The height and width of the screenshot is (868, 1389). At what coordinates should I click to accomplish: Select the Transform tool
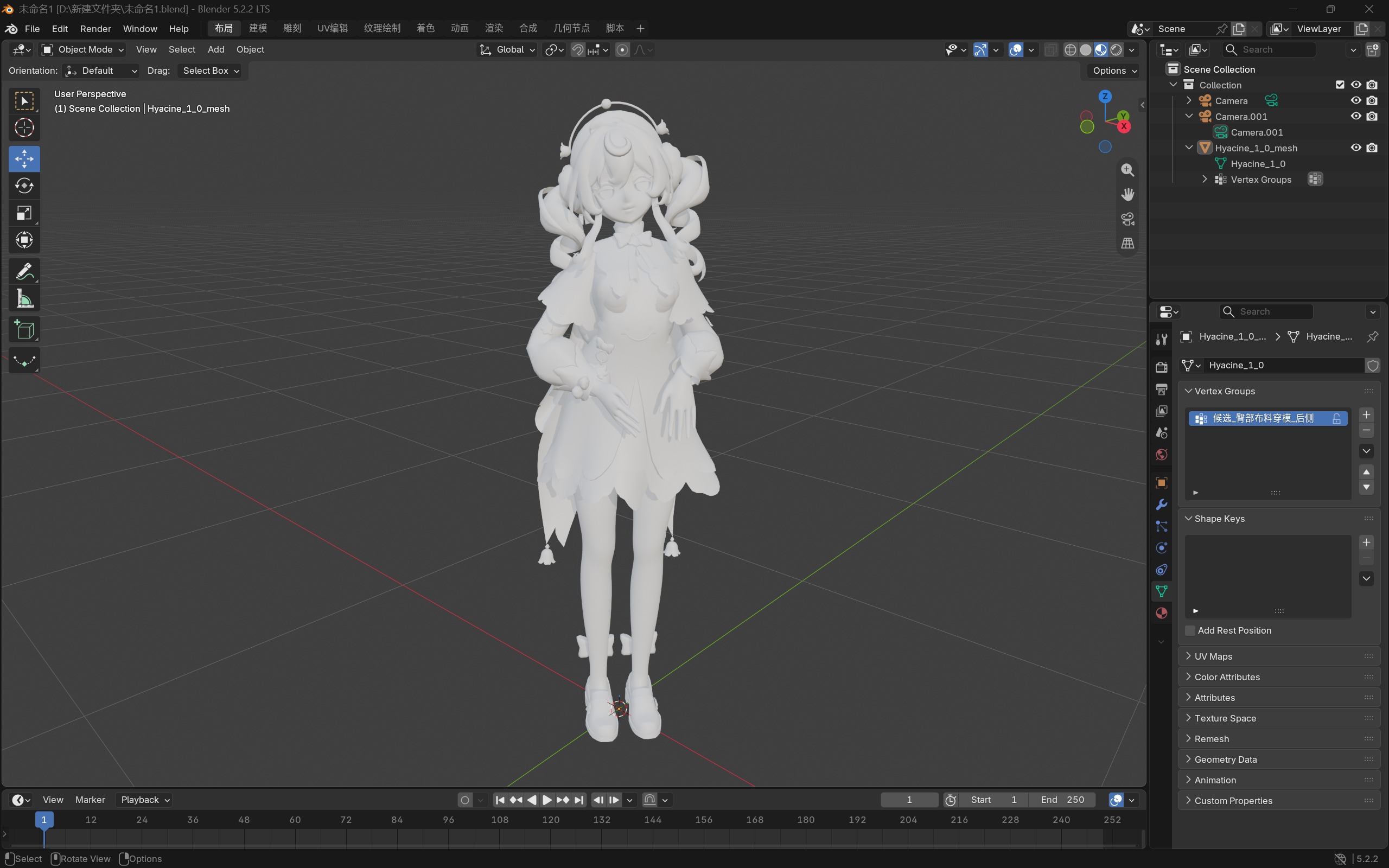coord(24,240)
